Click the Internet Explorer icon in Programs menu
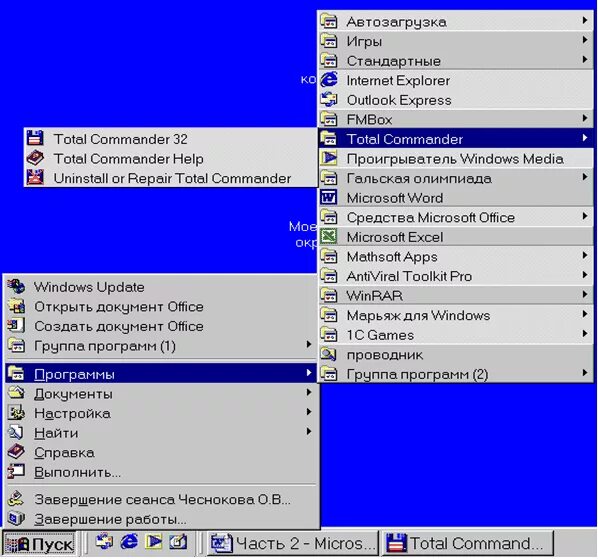Viewport: 598px width, 559px height. (329, 80)
